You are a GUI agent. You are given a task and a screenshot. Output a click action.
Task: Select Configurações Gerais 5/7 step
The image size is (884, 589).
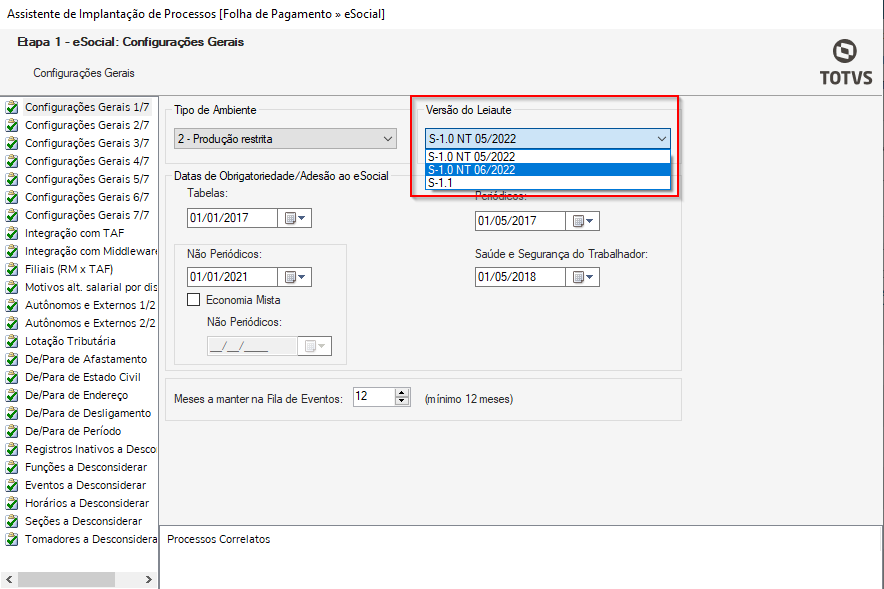tap(87, 179)
